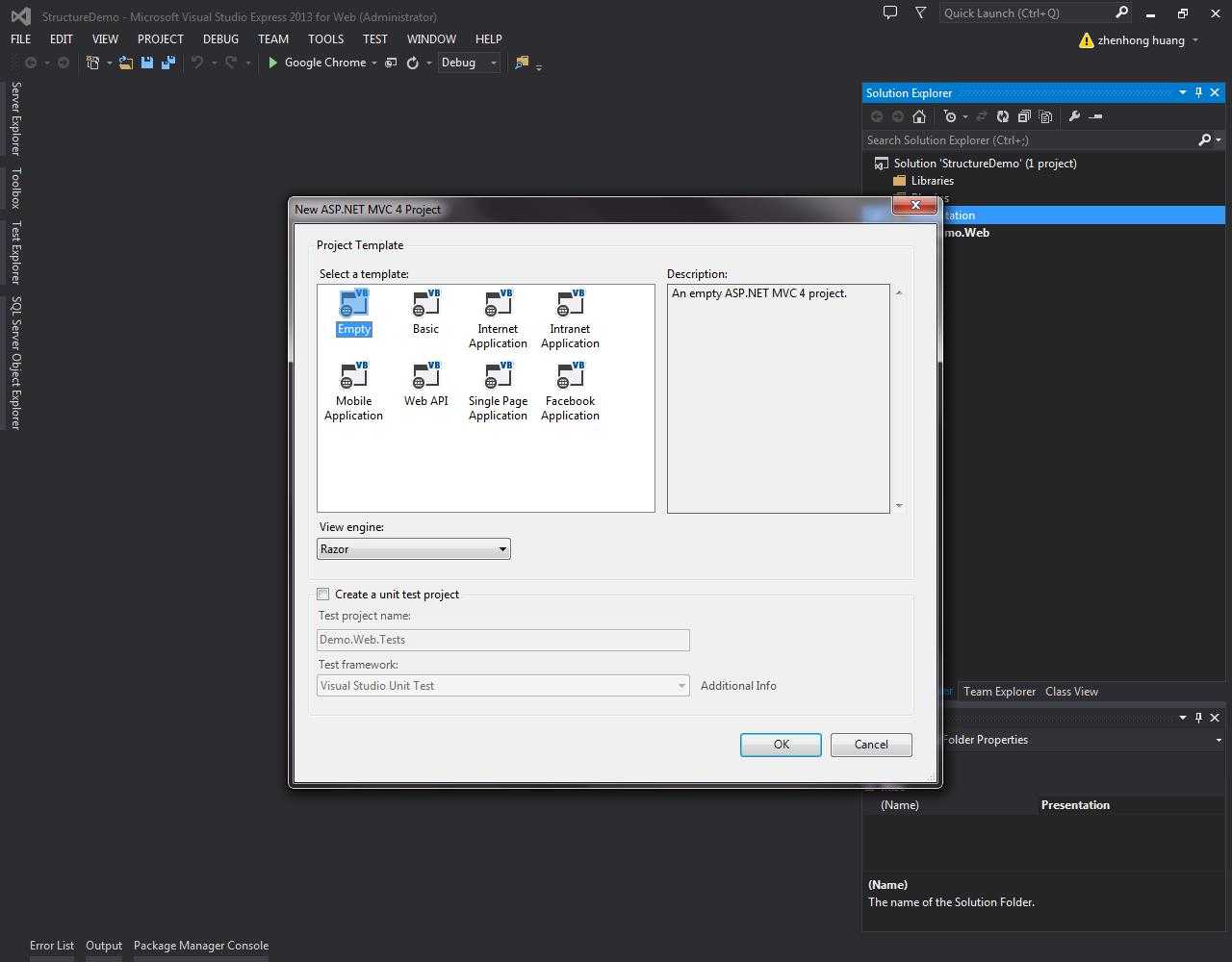
Task: Click the Solution Explorer Refresh icon
Action: tap(1003, 116)
